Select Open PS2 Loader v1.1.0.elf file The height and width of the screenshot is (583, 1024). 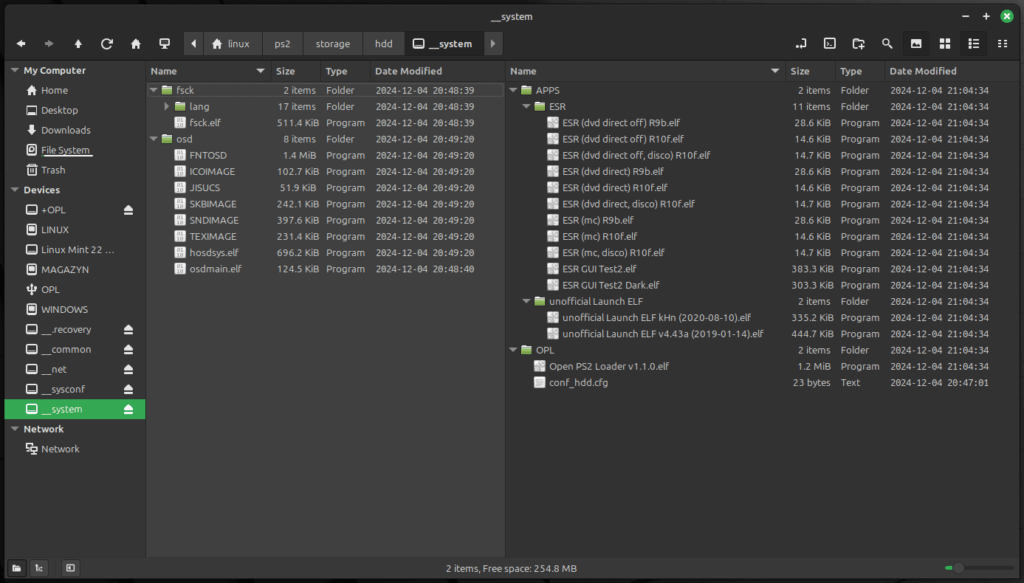pos(609,366)
